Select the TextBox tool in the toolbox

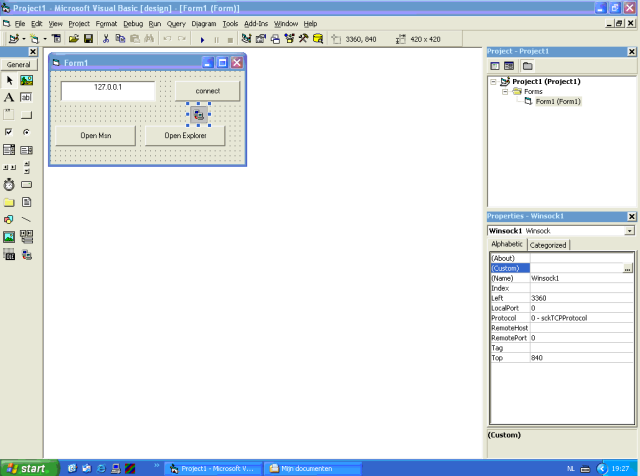27,98
